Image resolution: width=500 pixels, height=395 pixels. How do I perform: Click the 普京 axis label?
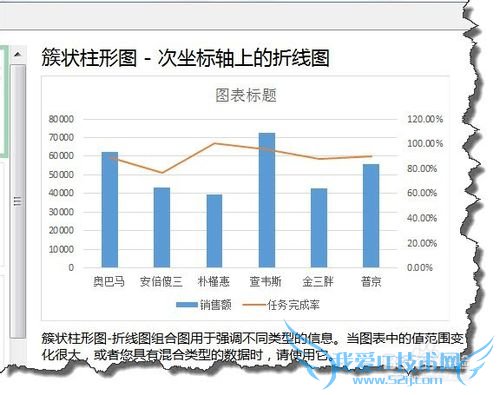[371, 282]
